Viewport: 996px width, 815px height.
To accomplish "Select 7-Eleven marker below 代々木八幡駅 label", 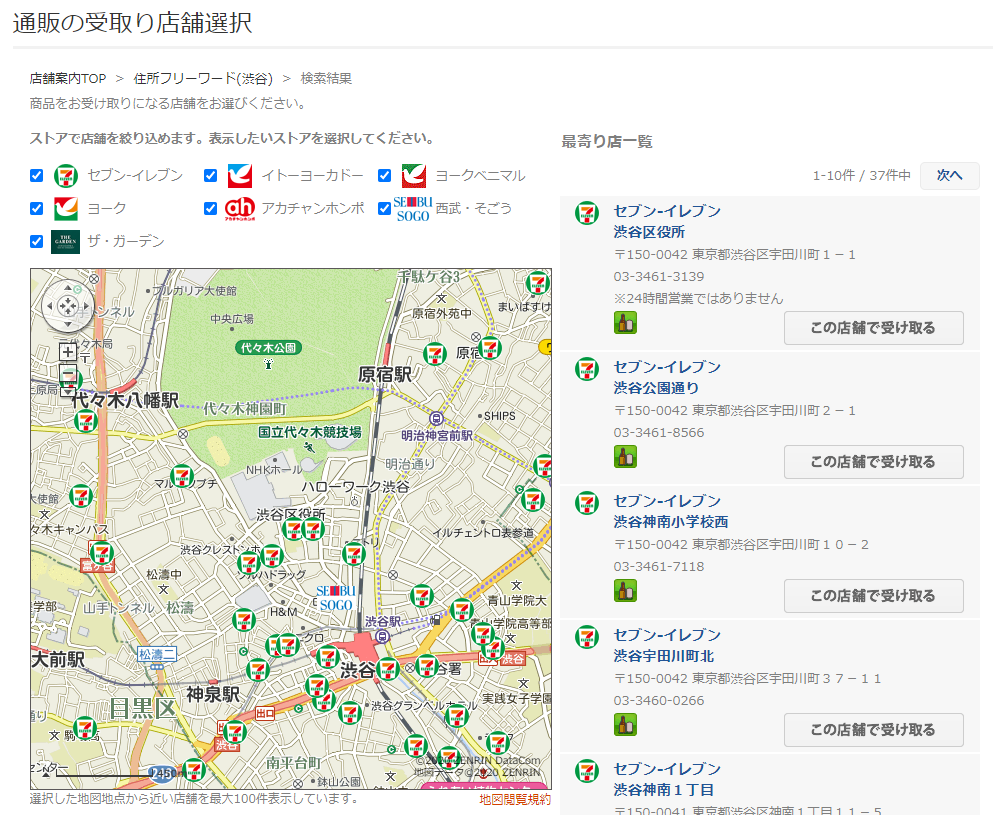I will click(85, 421).
